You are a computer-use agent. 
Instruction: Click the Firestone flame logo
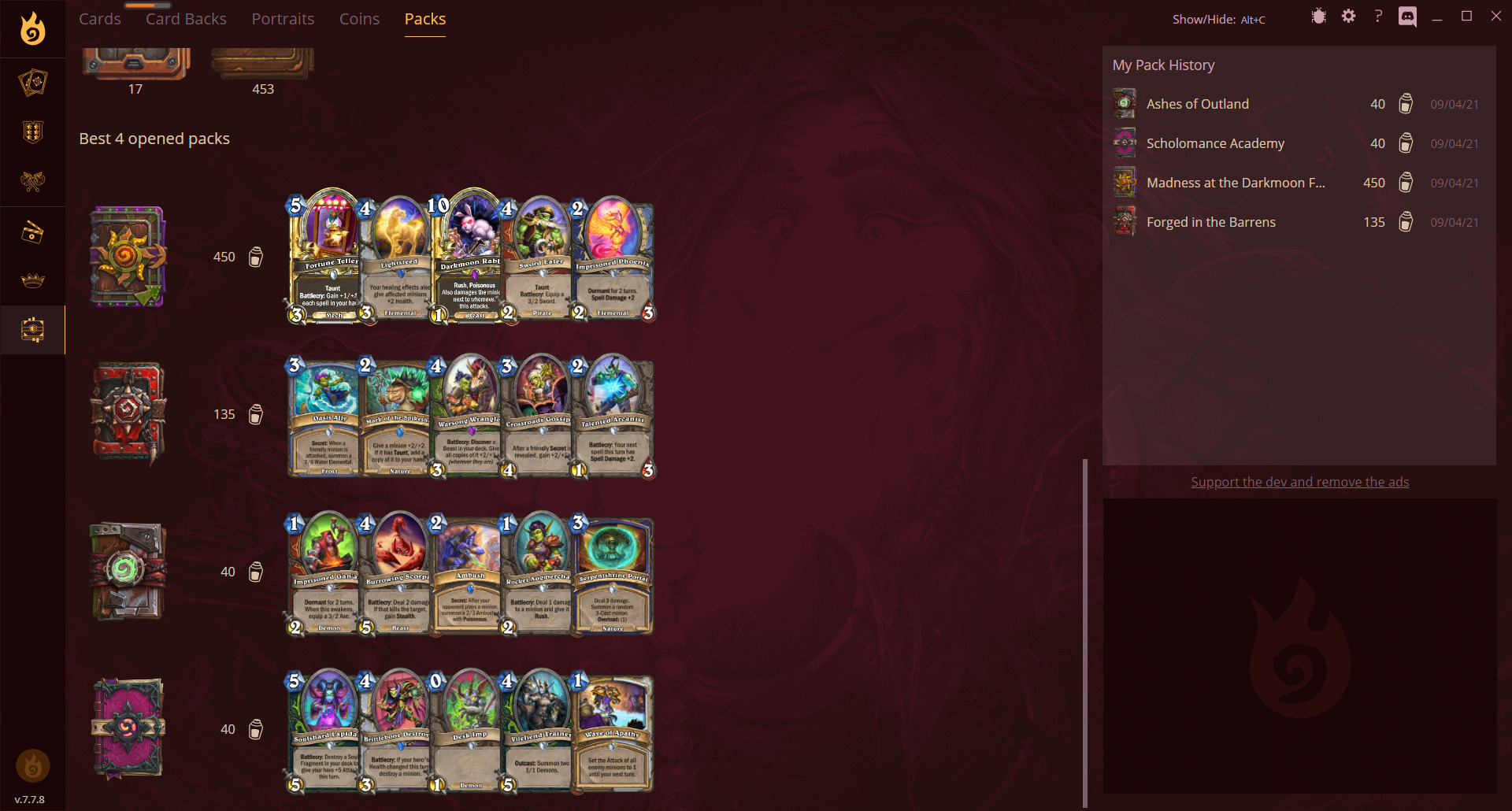[32, 29]
